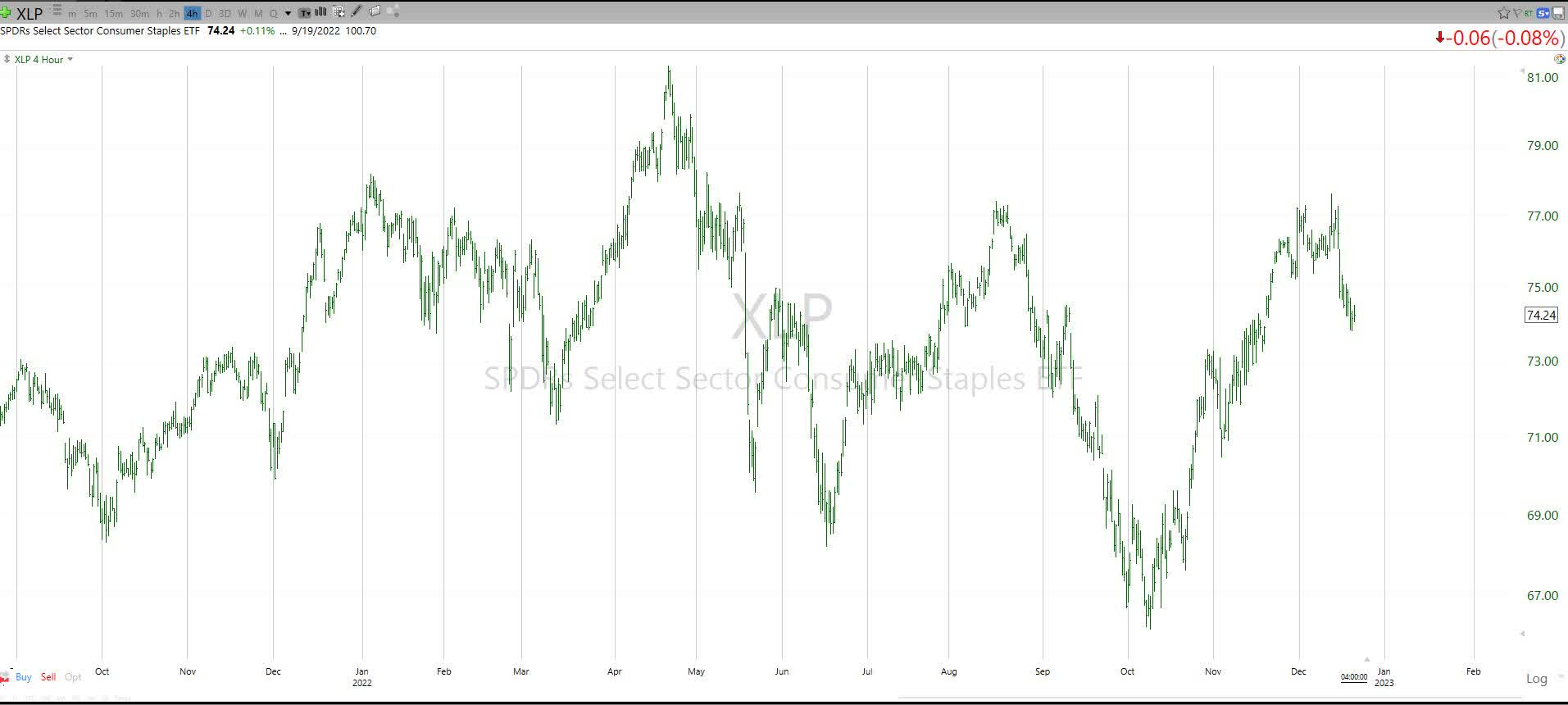Switch to the W weekly timeframe
Viewport: 1568px width, 705px height.
242,14
